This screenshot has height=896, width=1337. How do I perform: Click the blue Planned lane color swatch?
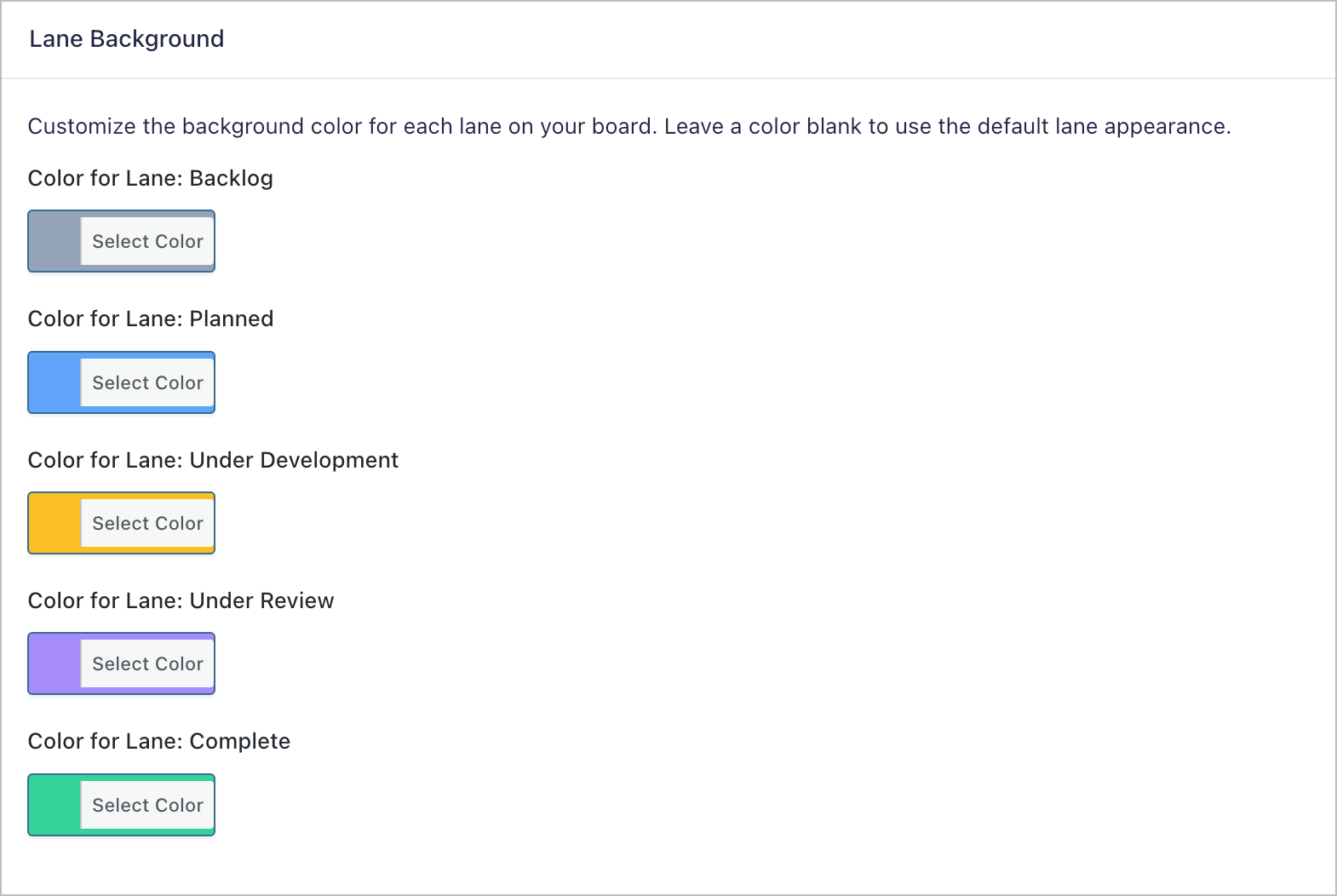55,382
